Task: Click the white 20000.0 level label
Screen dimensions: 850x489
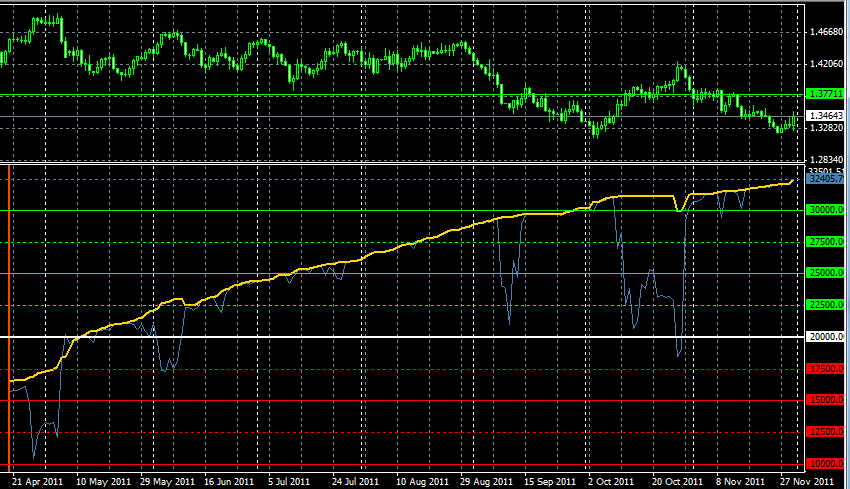Action: pyautogui.click(x=824, y=337)
